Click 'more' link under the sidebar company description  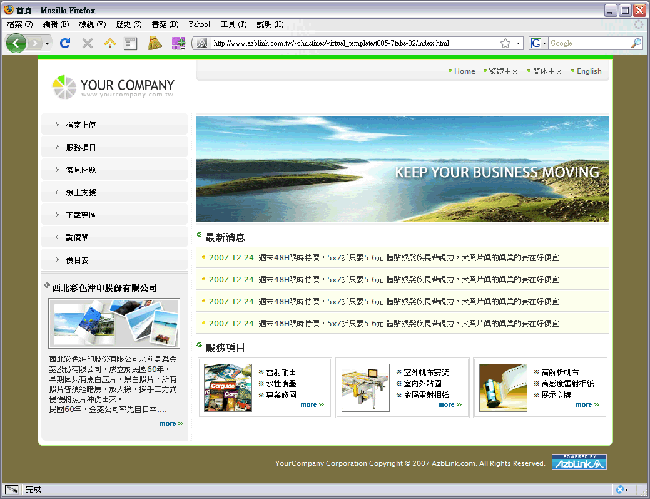[x=170, y=424]
